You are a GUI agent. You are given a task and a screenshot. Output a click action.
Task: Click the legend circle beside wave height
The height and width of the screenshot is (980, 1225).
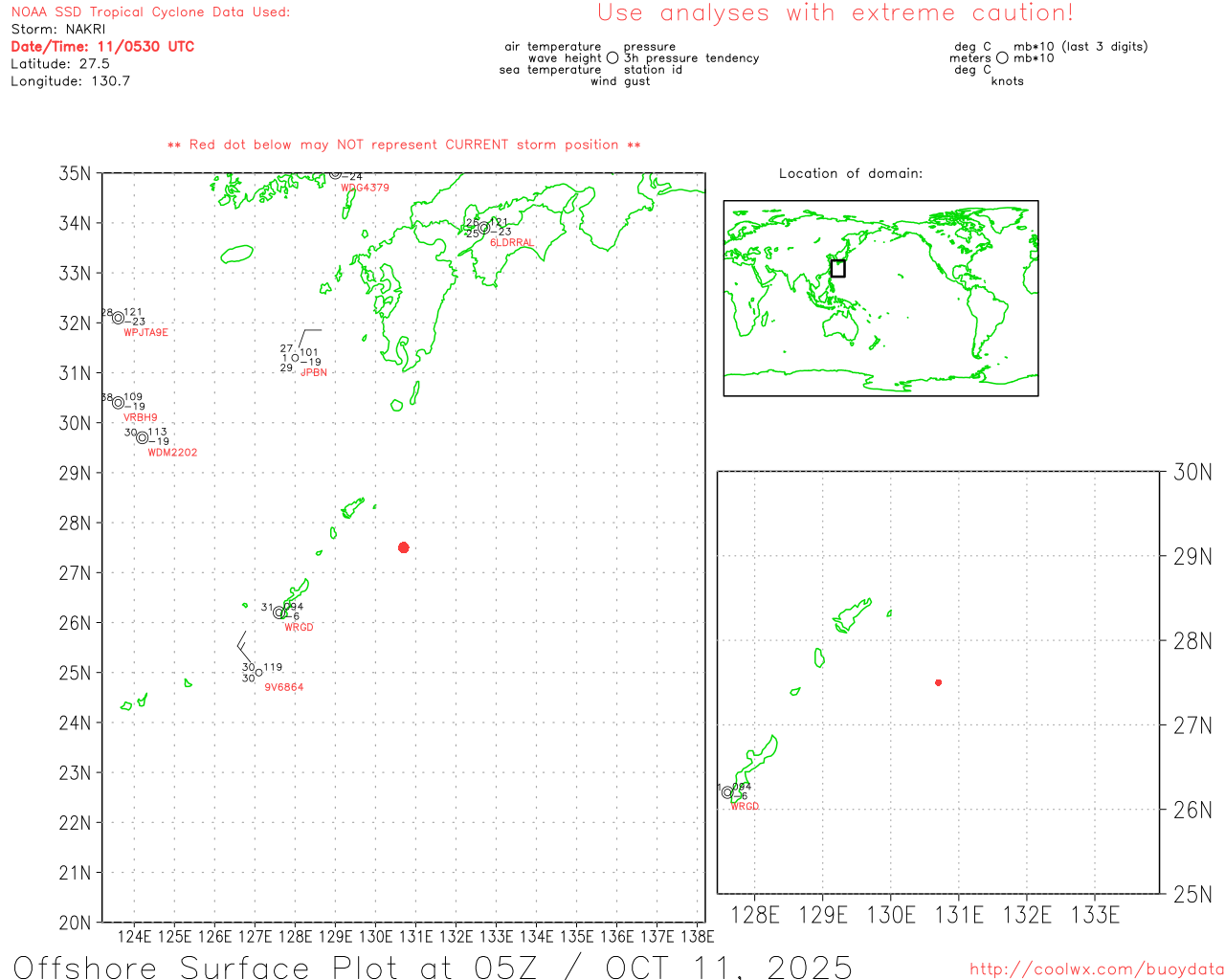click(x=612, y=58)
